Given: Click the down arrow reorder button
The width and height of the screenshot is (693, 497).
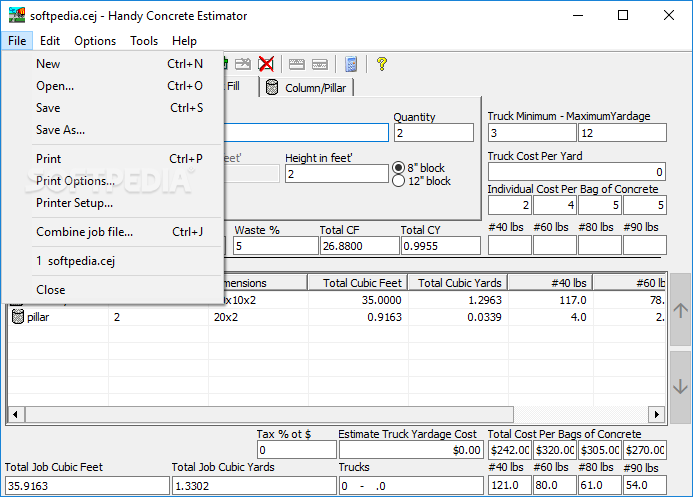Looking at the screenshot, I should pos(680,387).
